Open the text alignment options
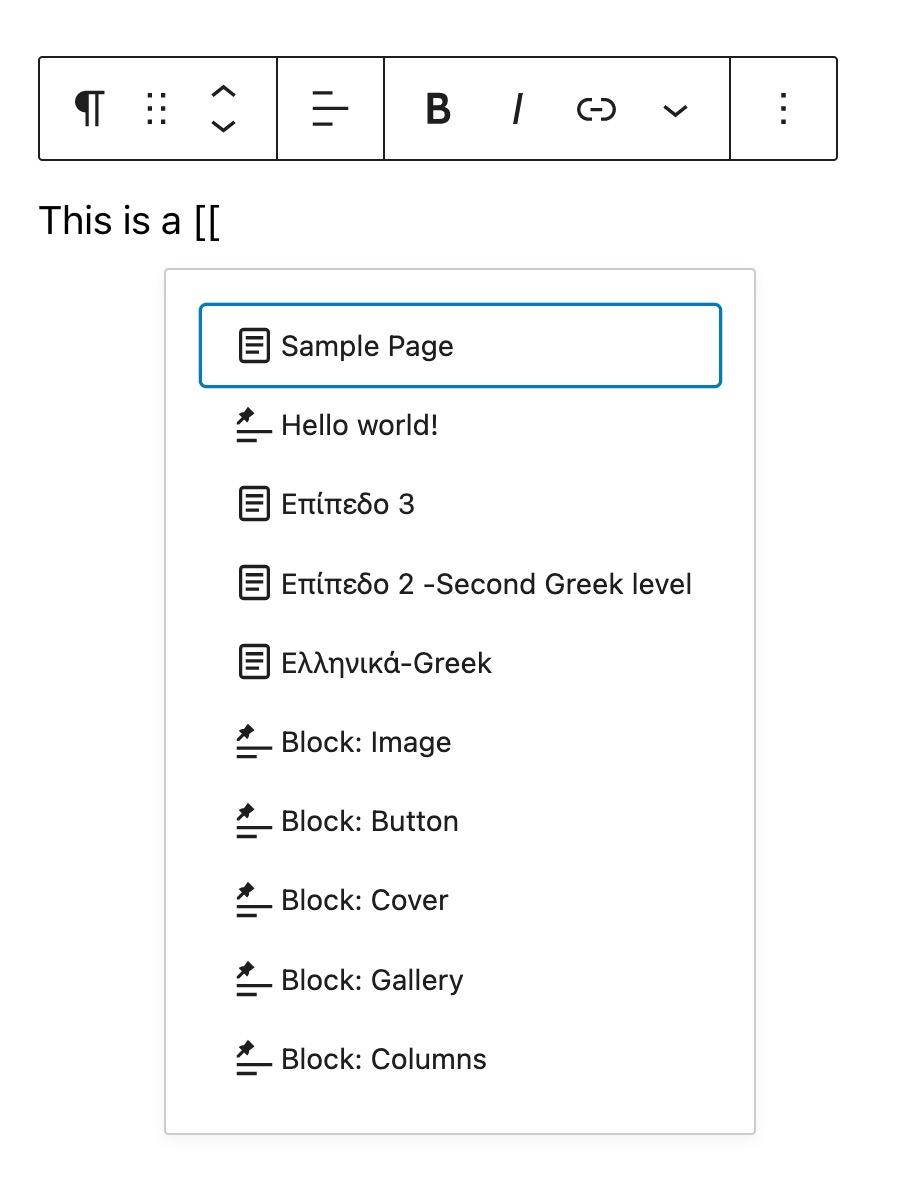Viewport: 920px width, 1190px height. [330, 108]
